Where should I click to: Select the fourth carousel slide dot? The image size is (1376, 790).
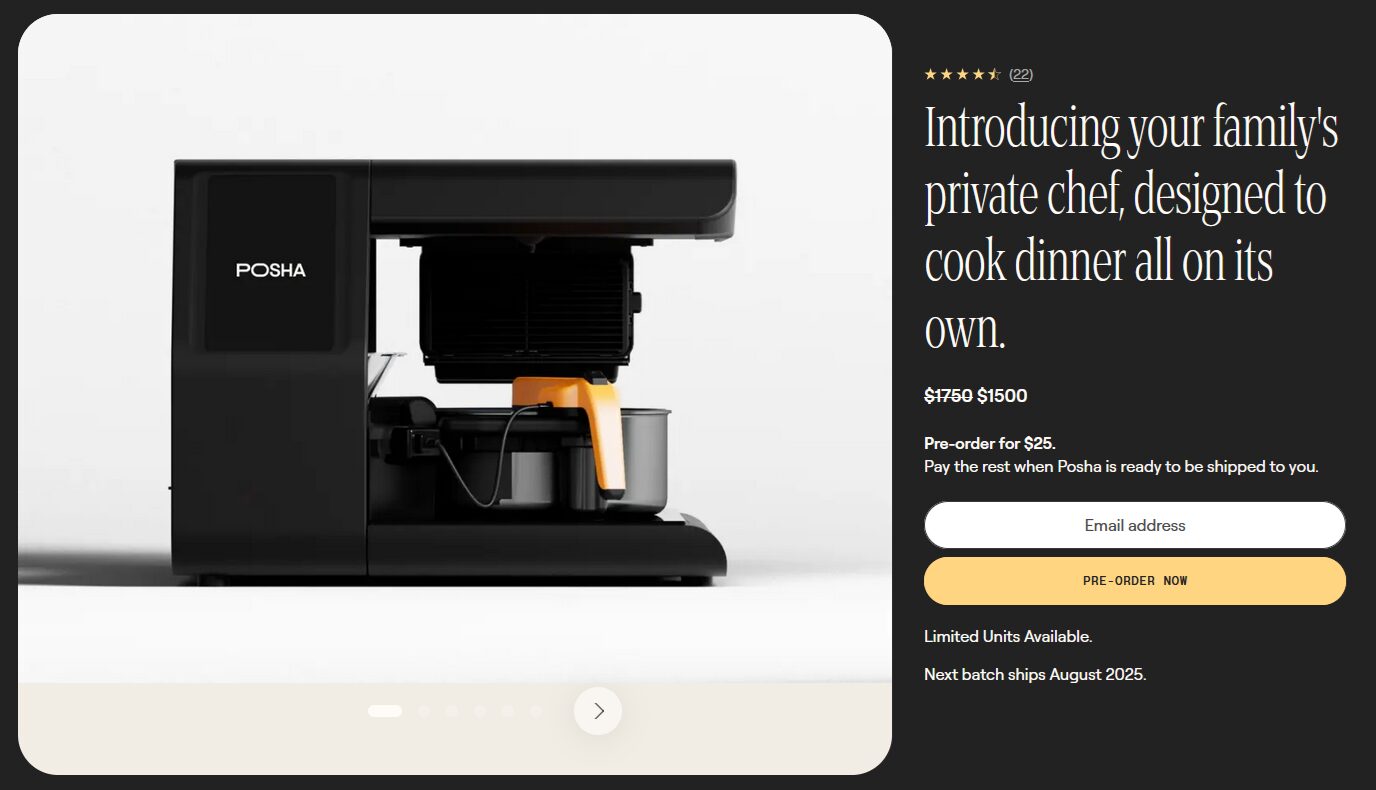(480, 711)
